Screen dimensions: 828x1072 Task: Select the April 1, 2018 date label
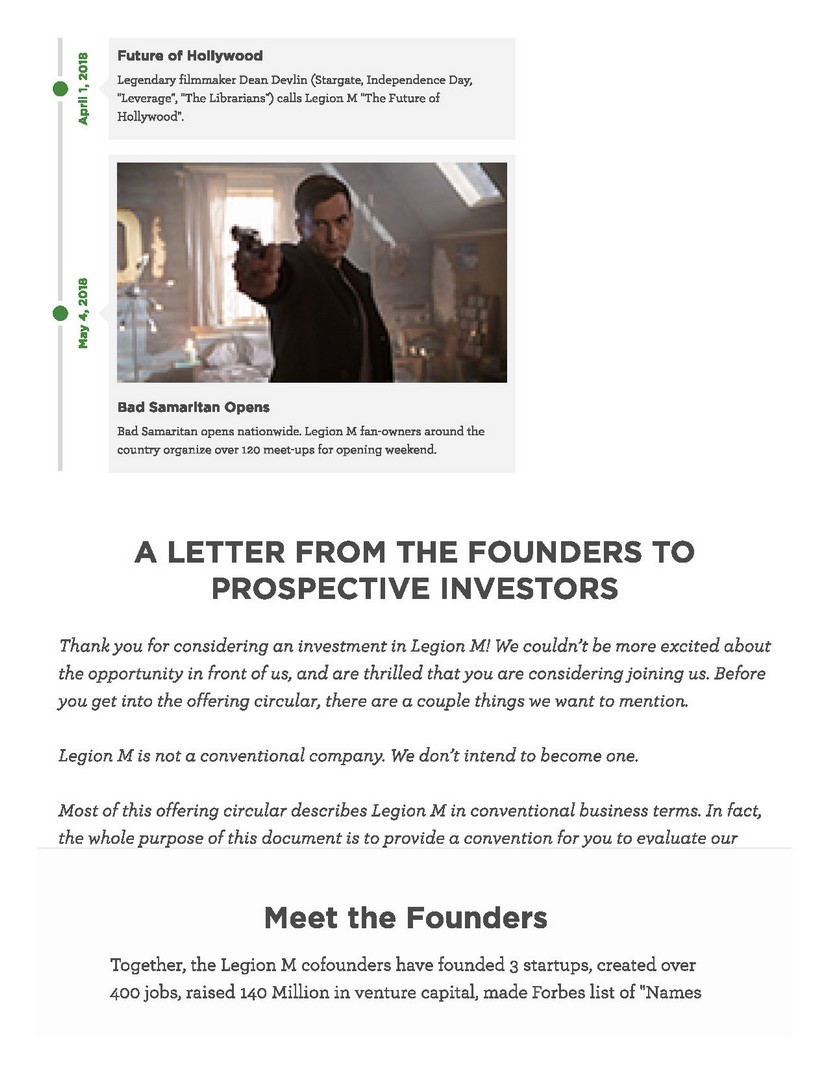tap(83, 89)
